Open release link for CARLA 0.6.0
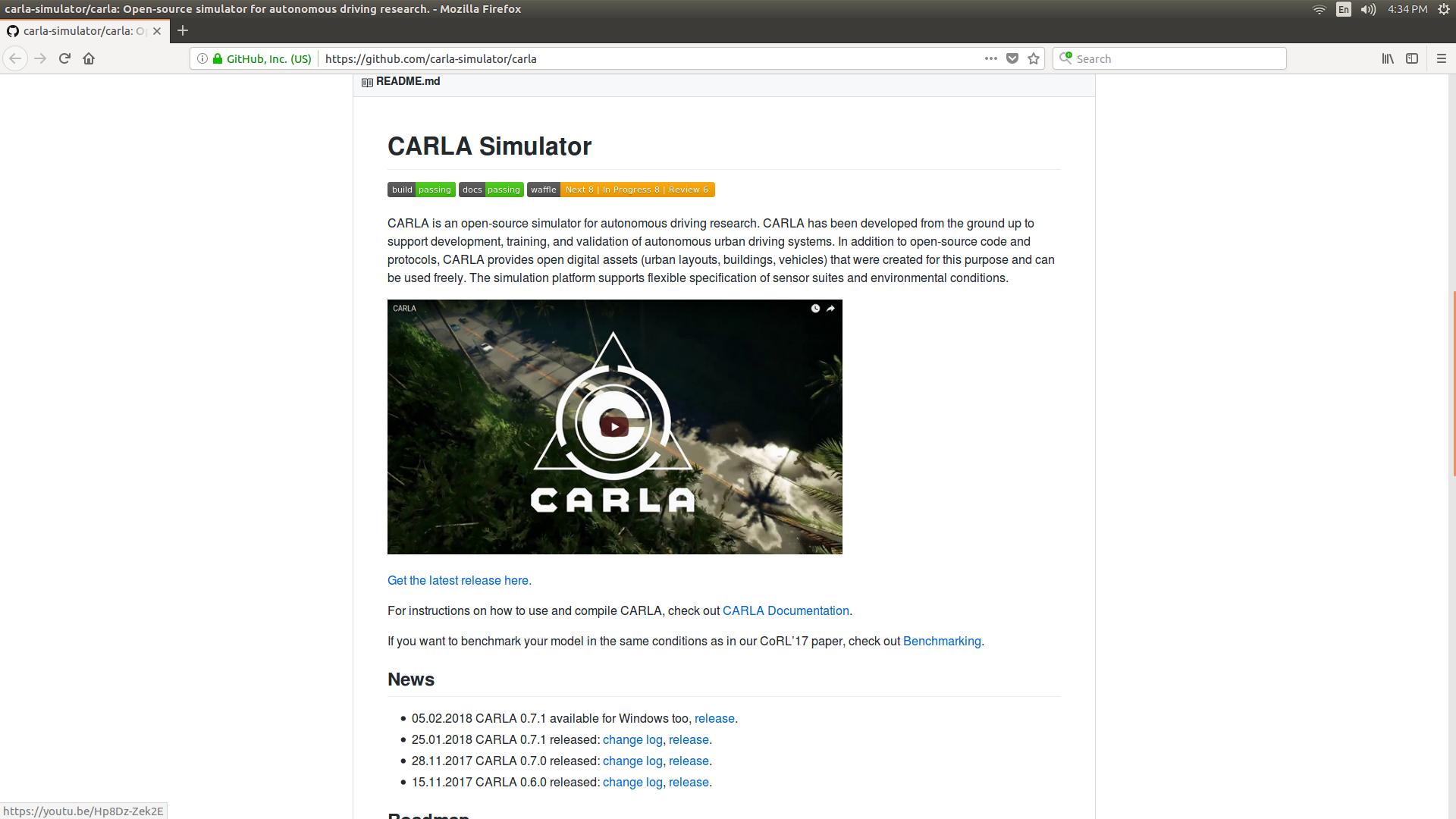The height and width of the screenshot is (819, 1456). pos(689,782)
